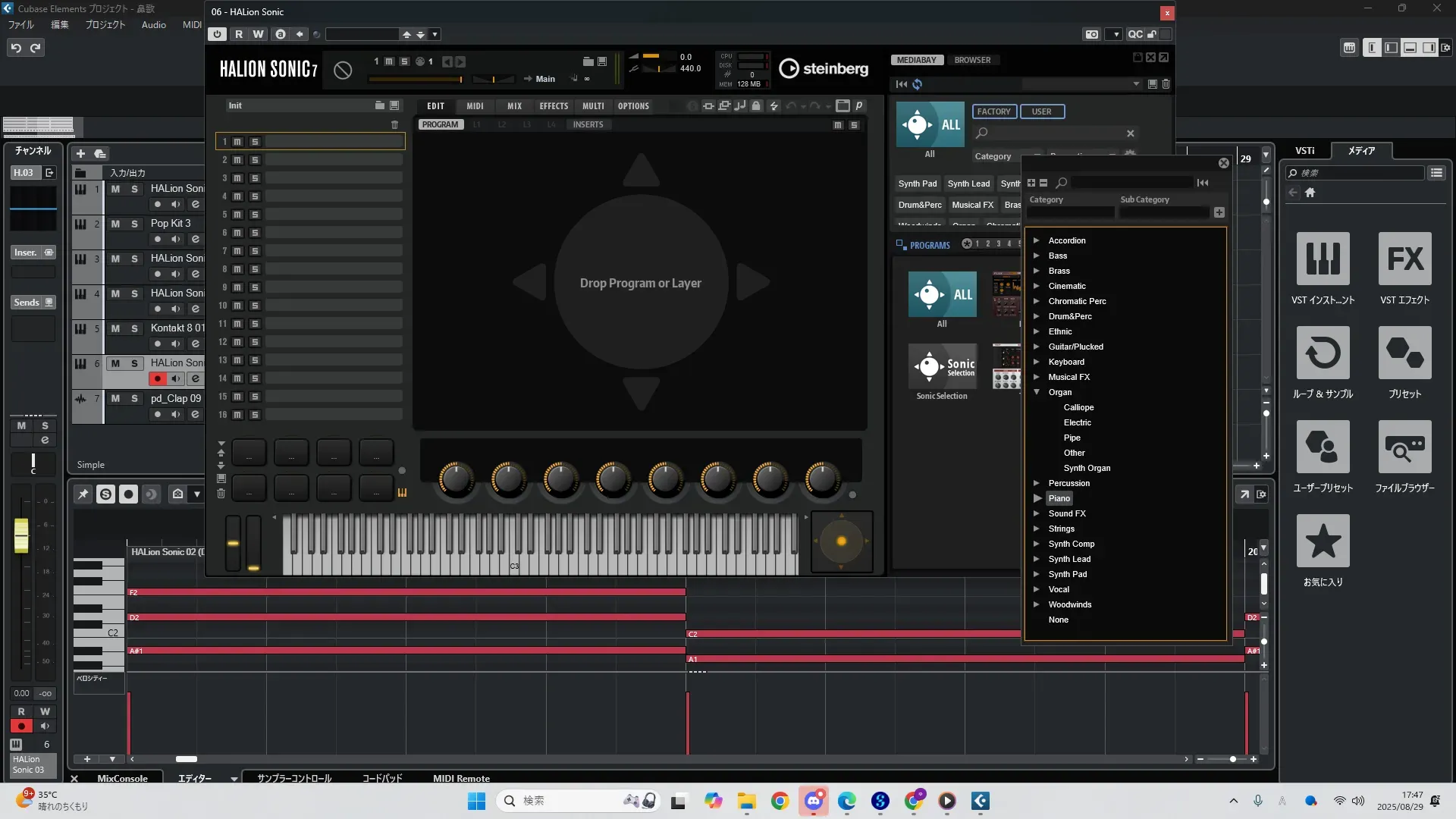Mute the Pop Kit 3 track

click(x=115, y=224)
